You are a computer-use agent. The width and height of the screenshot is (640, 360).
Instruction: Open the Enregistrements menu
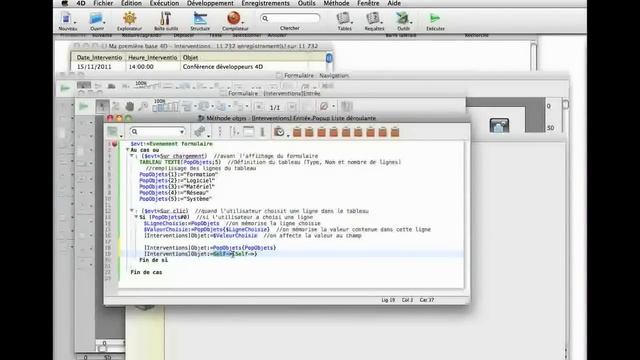[265, 3]
